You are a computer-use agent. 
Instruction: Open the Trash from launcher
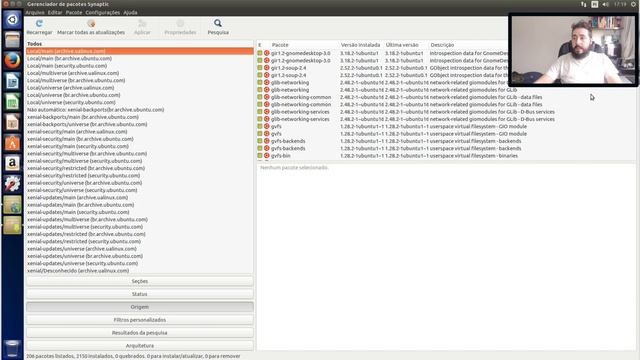point(12,349)
